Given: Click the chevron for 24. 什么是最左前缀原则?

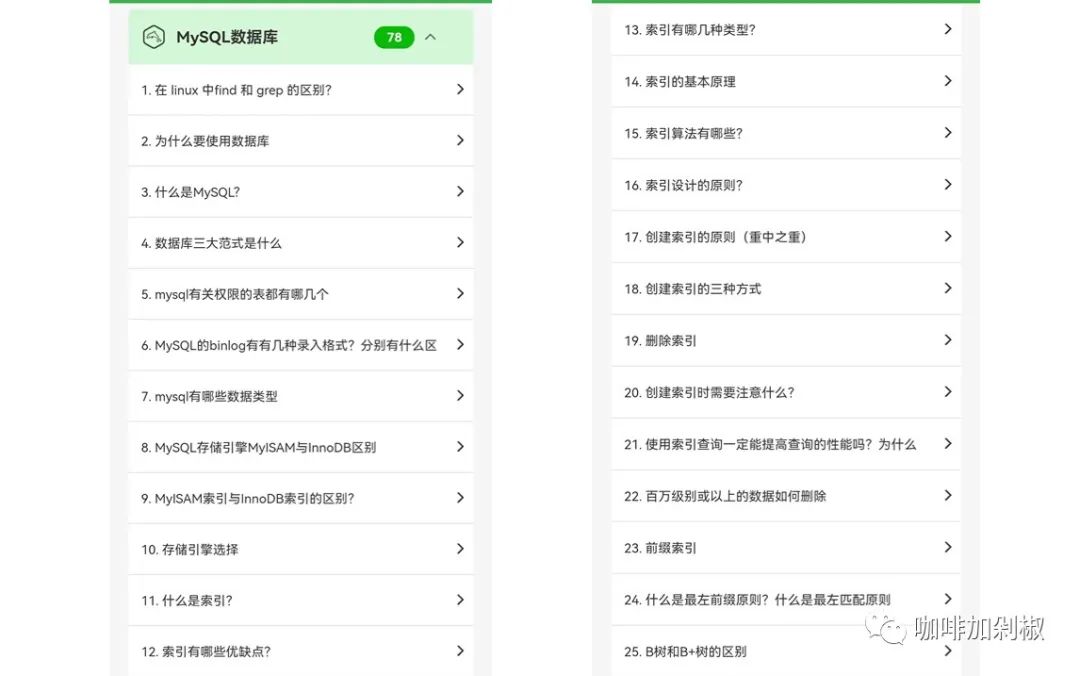Looking at the screenshot, I should 948,599.
